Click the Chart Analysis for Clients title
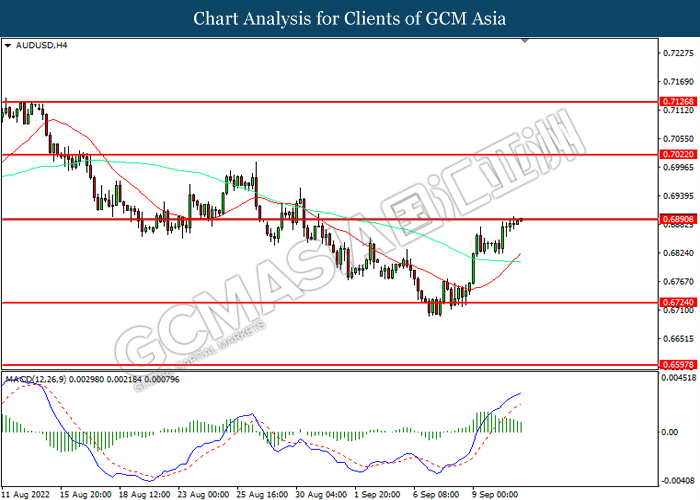The width and height of the screenshot is (700, 500). coord(350,19)
